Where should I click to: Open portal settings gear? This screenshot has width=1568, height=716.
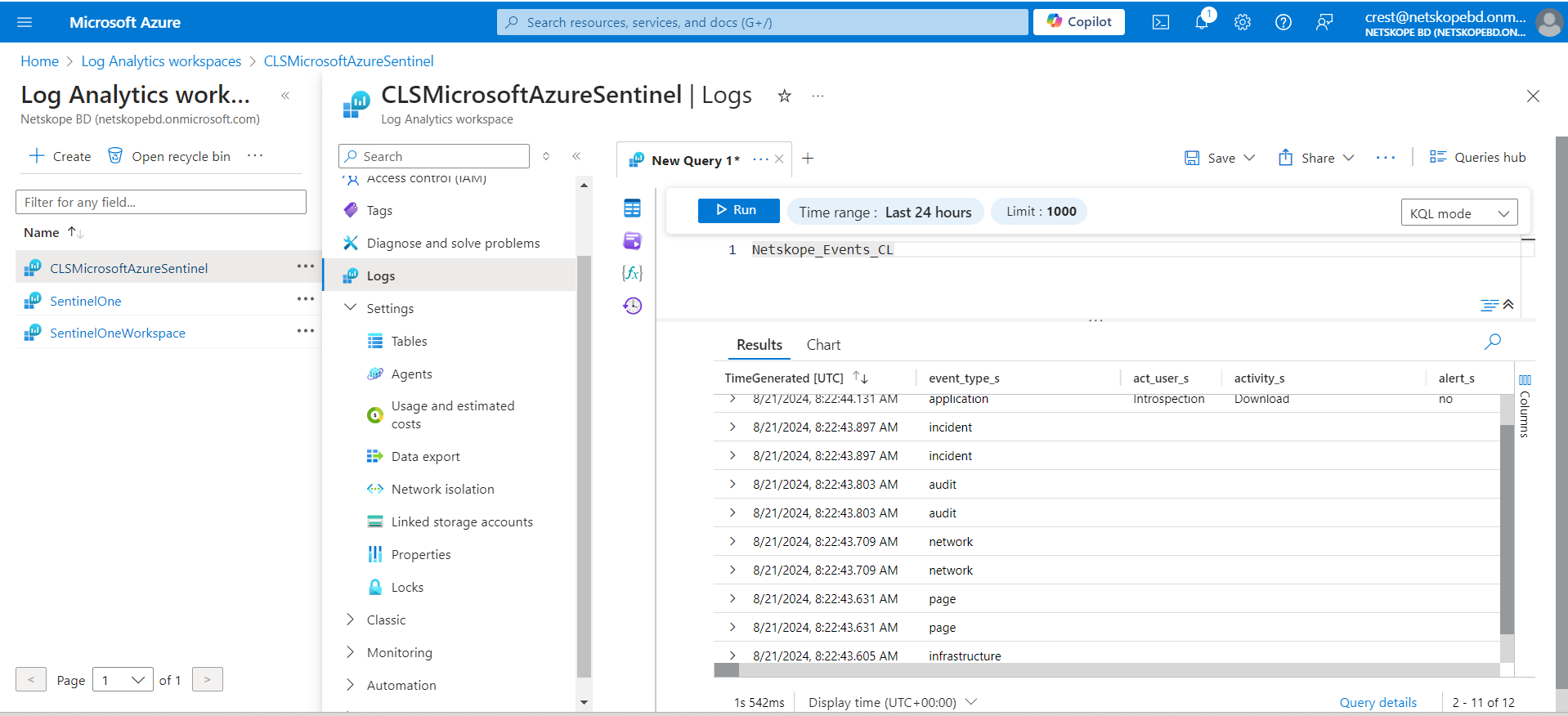pyautogui.click(x=1243, y=22)
